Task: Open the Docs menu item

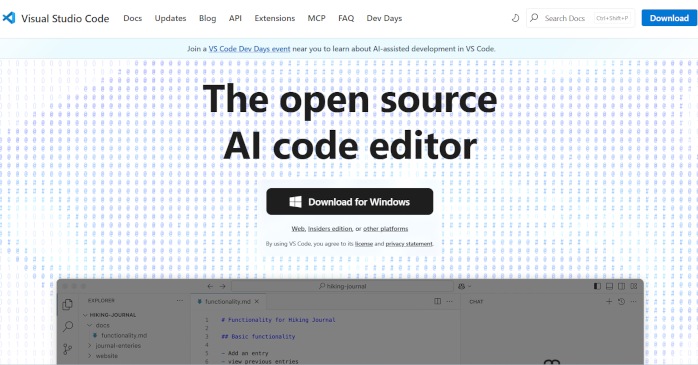Action: (x=133, y=18)
